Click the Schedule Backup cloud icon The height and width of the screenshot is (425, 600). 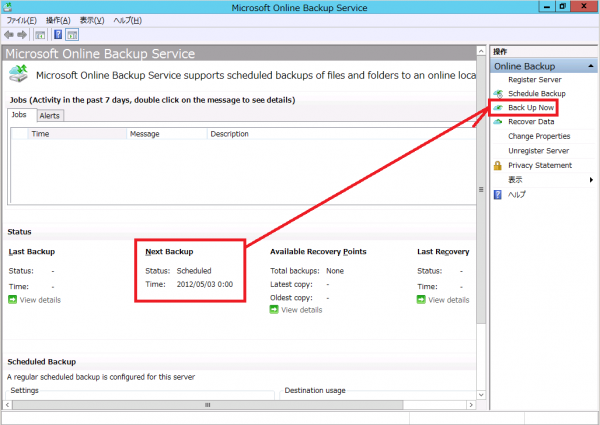(498, 93)
